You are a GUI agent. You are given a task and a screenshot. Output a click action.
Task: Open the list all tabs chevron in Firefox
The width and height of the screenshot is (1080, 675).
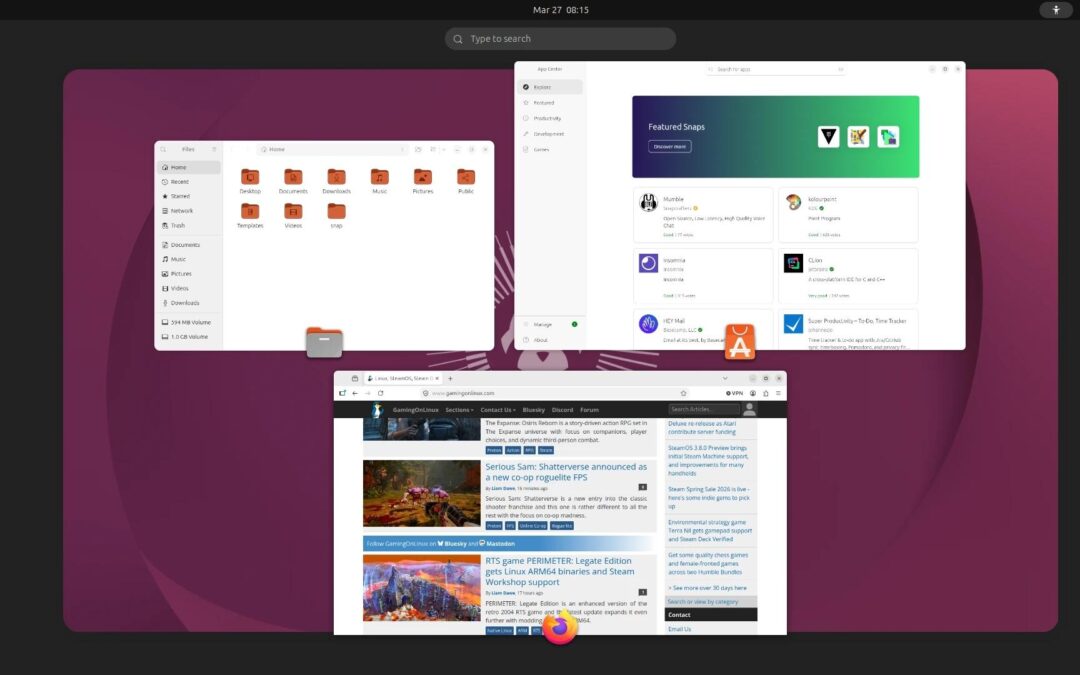[725, 378]
